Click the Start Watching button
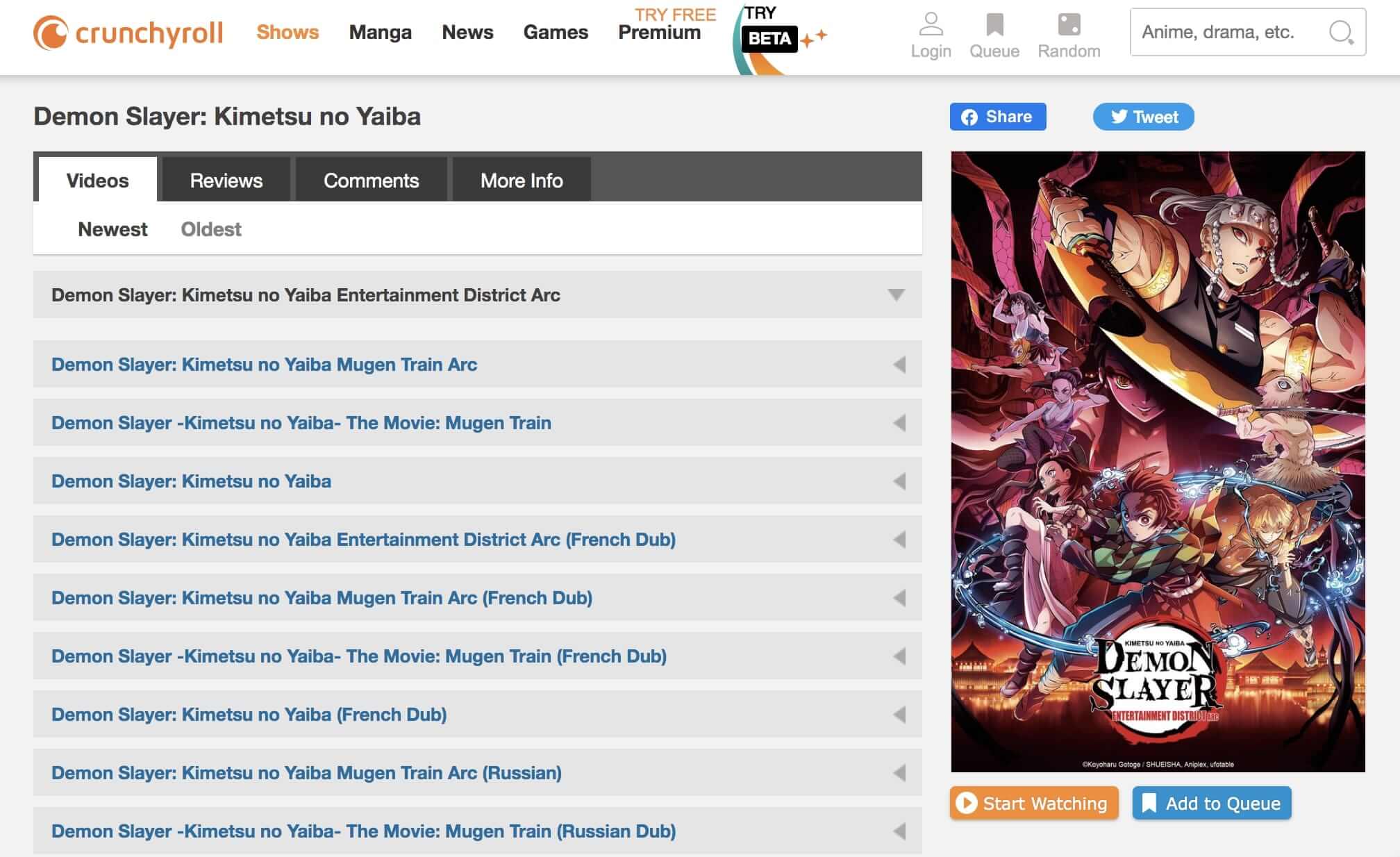This screenshot has width=1400, height=857. point(1033,803)
